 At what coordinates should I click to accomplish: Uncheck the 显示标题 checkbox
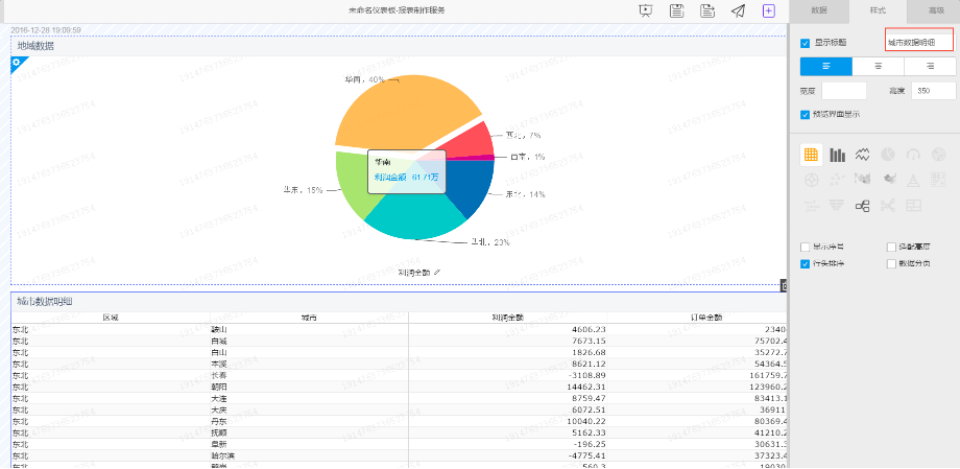pos(805,43)
